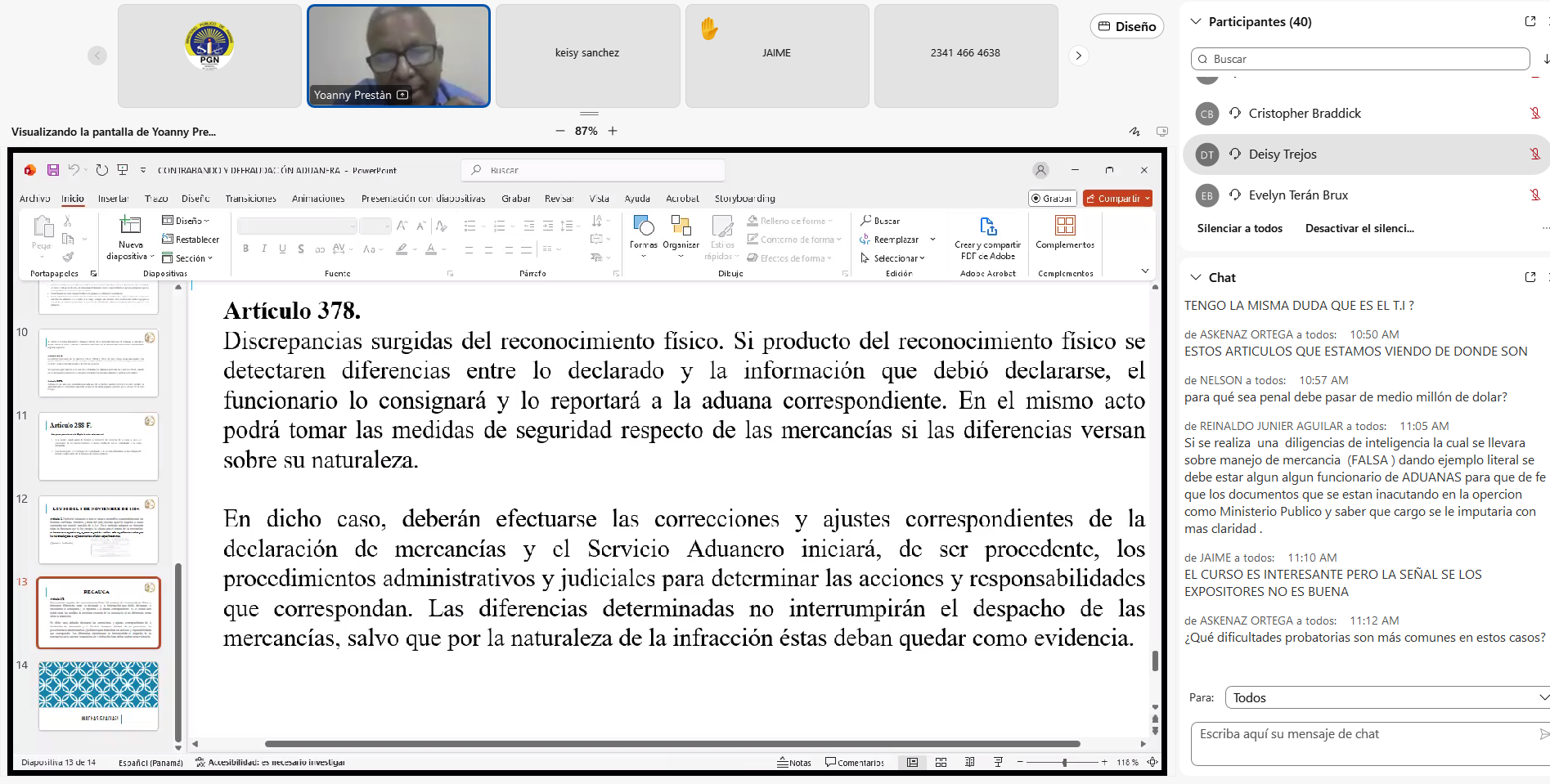Click the Compartir button in PowerPoint
The image size is (1550, 784).
point(1116,199)
